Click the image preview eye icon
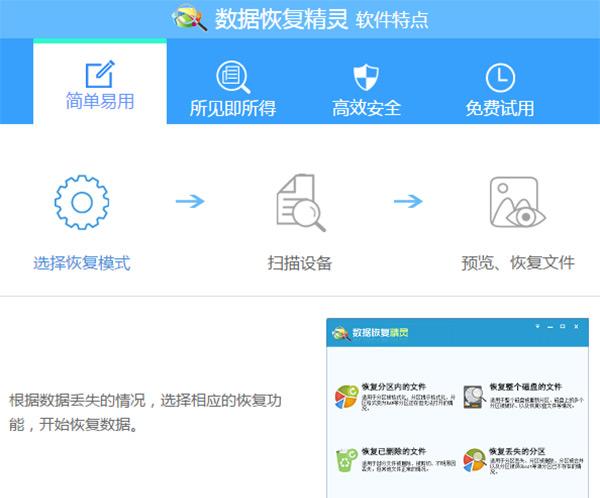 517,202
